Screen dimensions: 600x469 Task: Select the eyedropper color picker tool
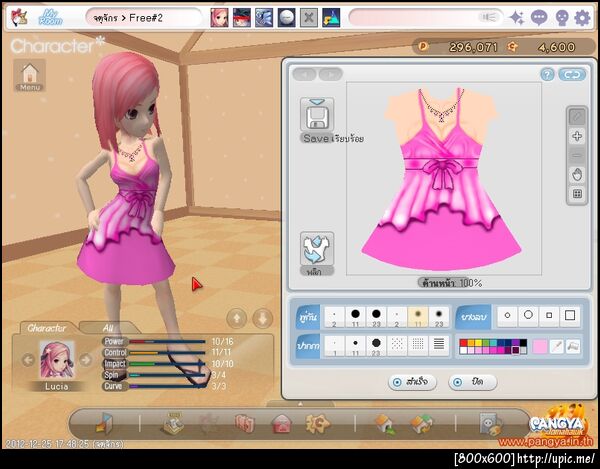[556, 347]
